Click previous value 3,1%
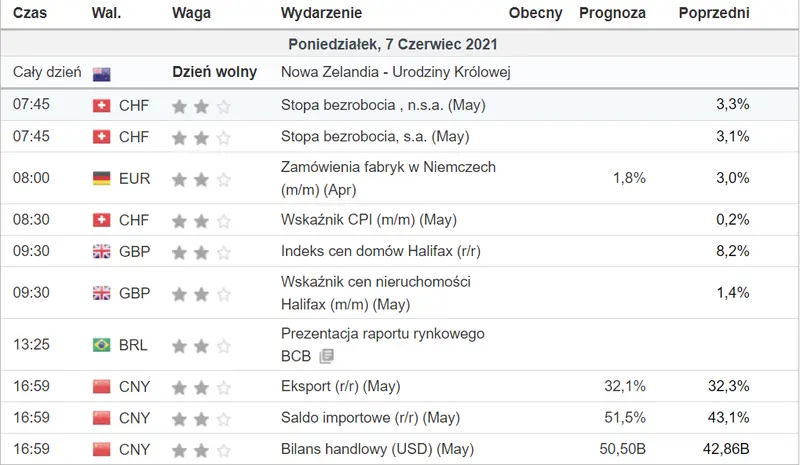 [733, 136]
